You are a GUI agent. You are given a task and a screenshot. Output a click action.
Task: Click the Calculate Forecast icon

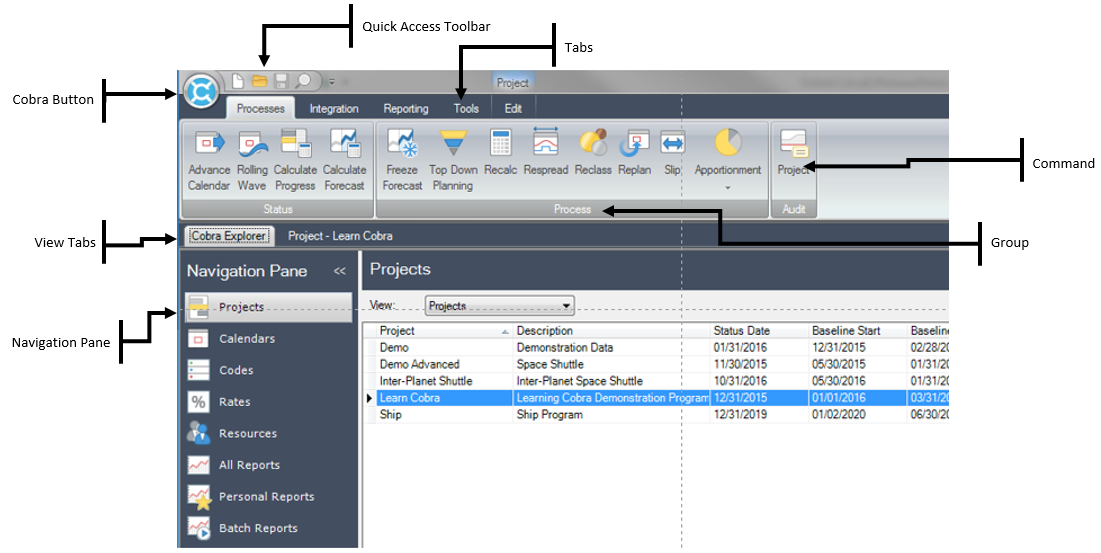(x=344, y=145)
